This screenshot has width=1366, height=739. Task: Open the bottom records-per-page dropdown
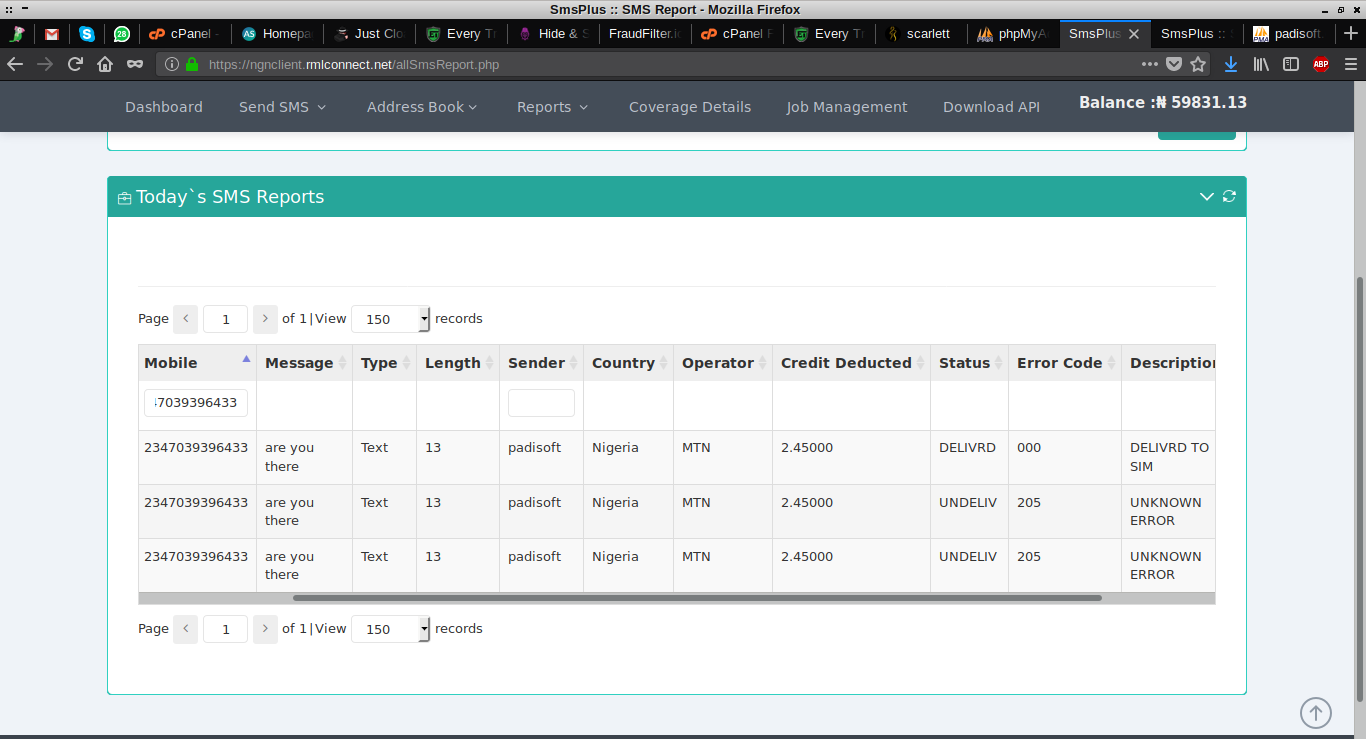[x=390, y=629]
